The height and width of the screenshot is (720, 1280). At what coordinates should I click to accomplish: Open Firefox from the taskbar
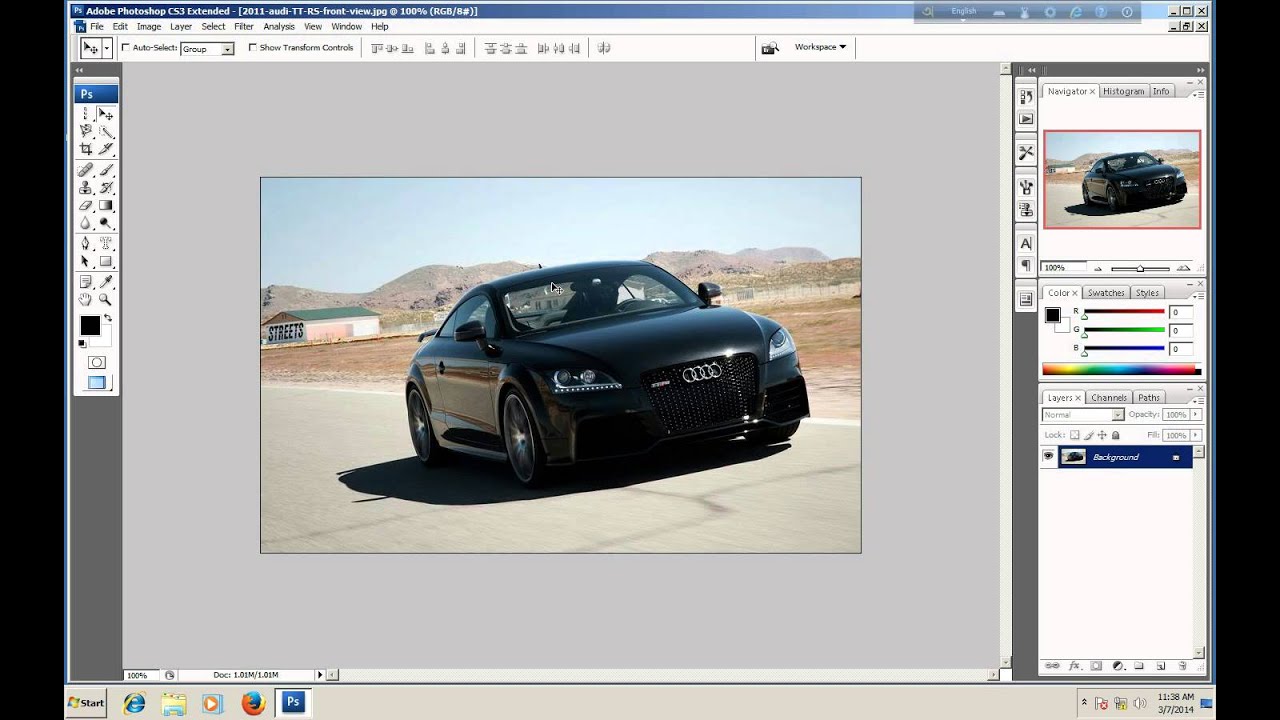click(253, 703)
